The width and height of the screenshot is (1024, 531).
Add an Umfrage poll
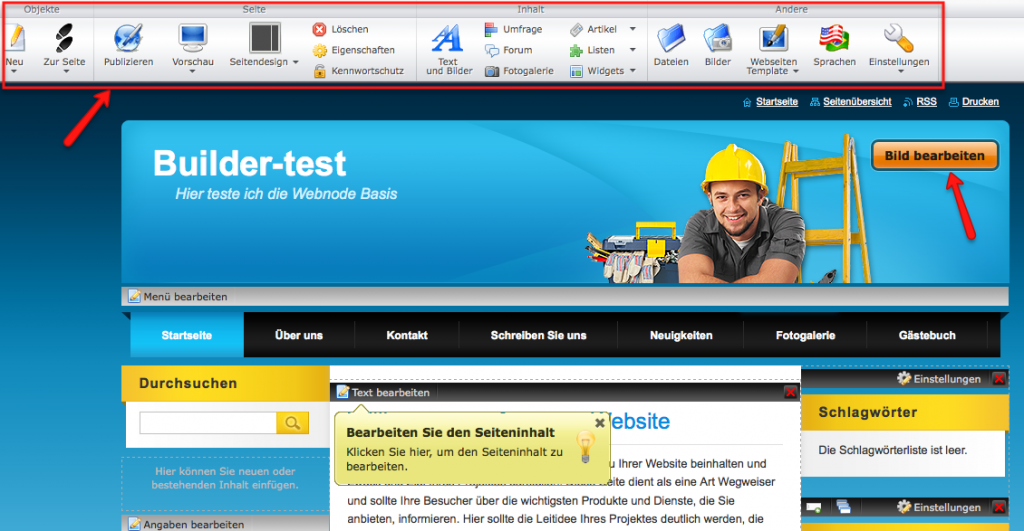513,29
